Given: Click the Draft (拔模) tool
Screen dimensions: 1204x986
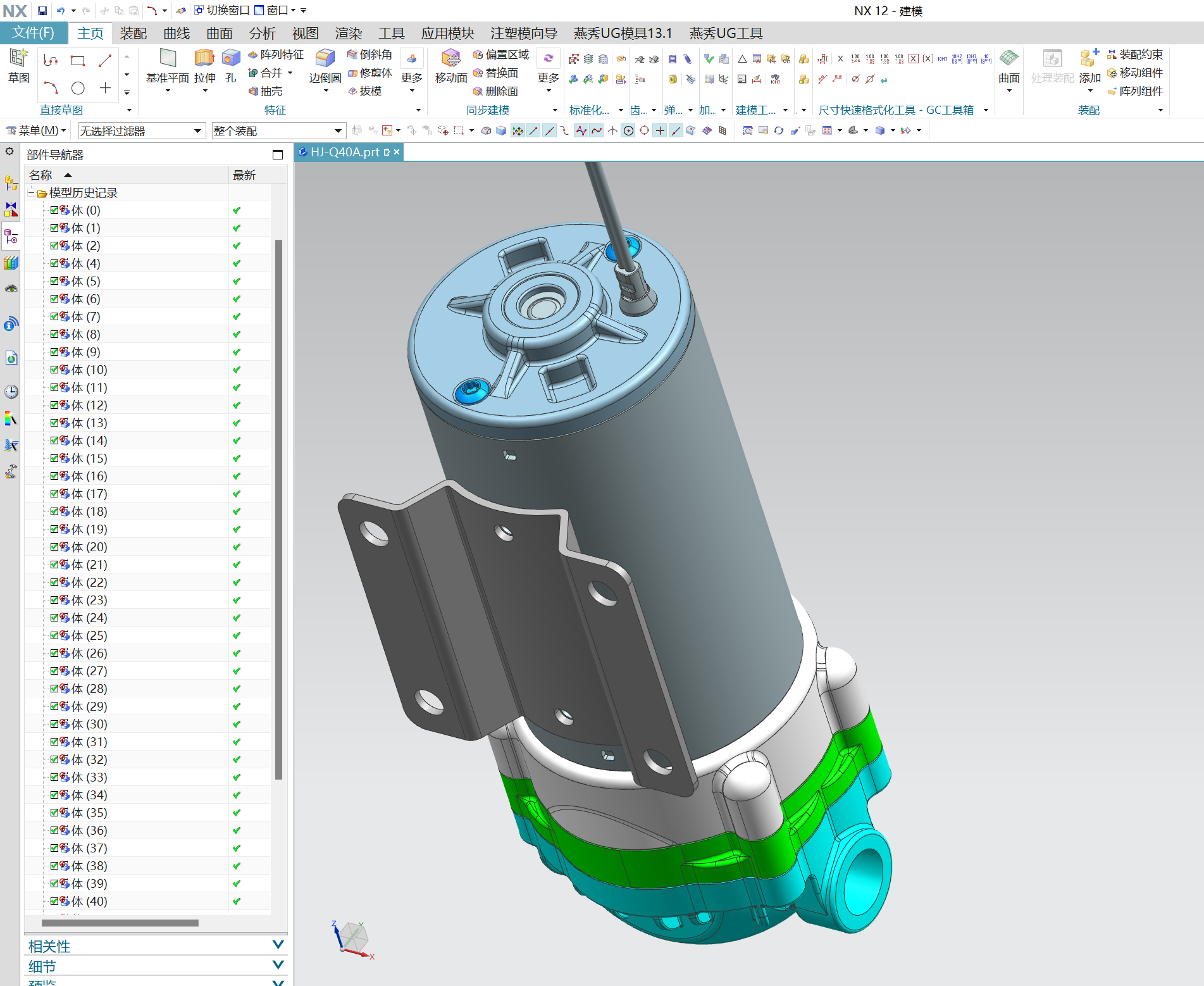Looking at the screenshot, I should click(364, 91).
